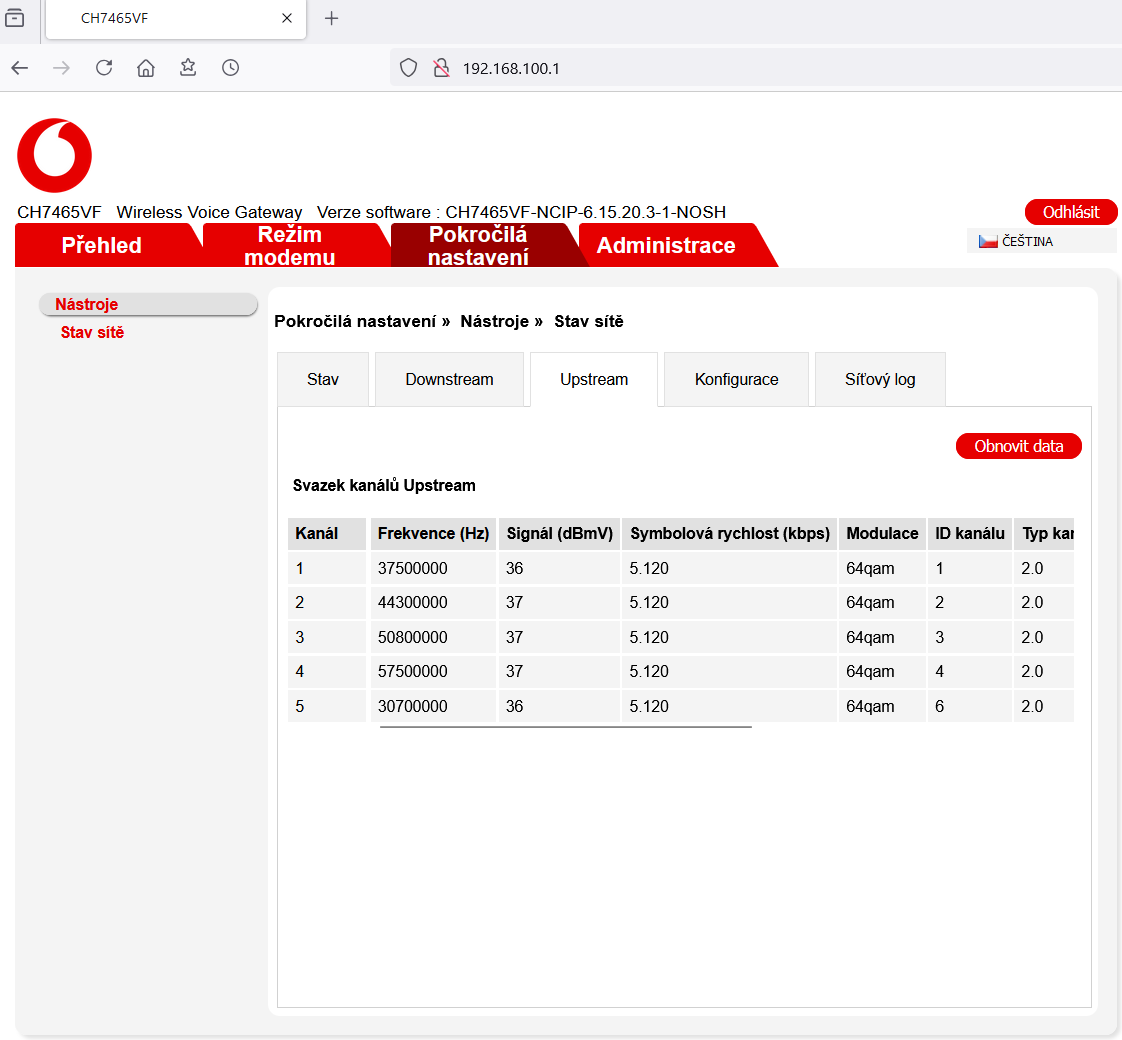Click the tracking protection shield icon

(408, 68)
